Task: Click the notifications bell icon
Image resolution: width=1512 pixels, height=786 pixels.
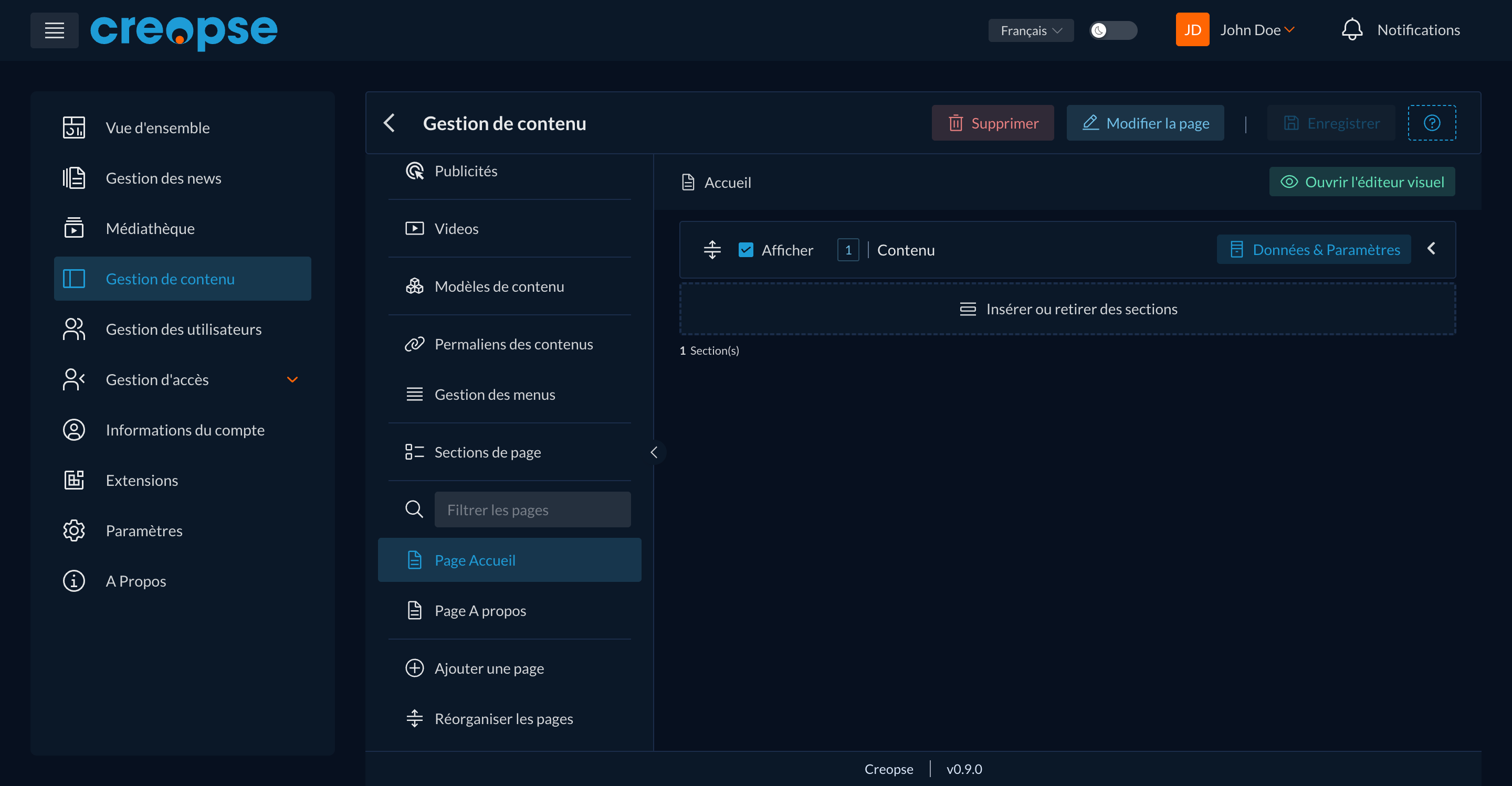Action: coord(1352,29)
